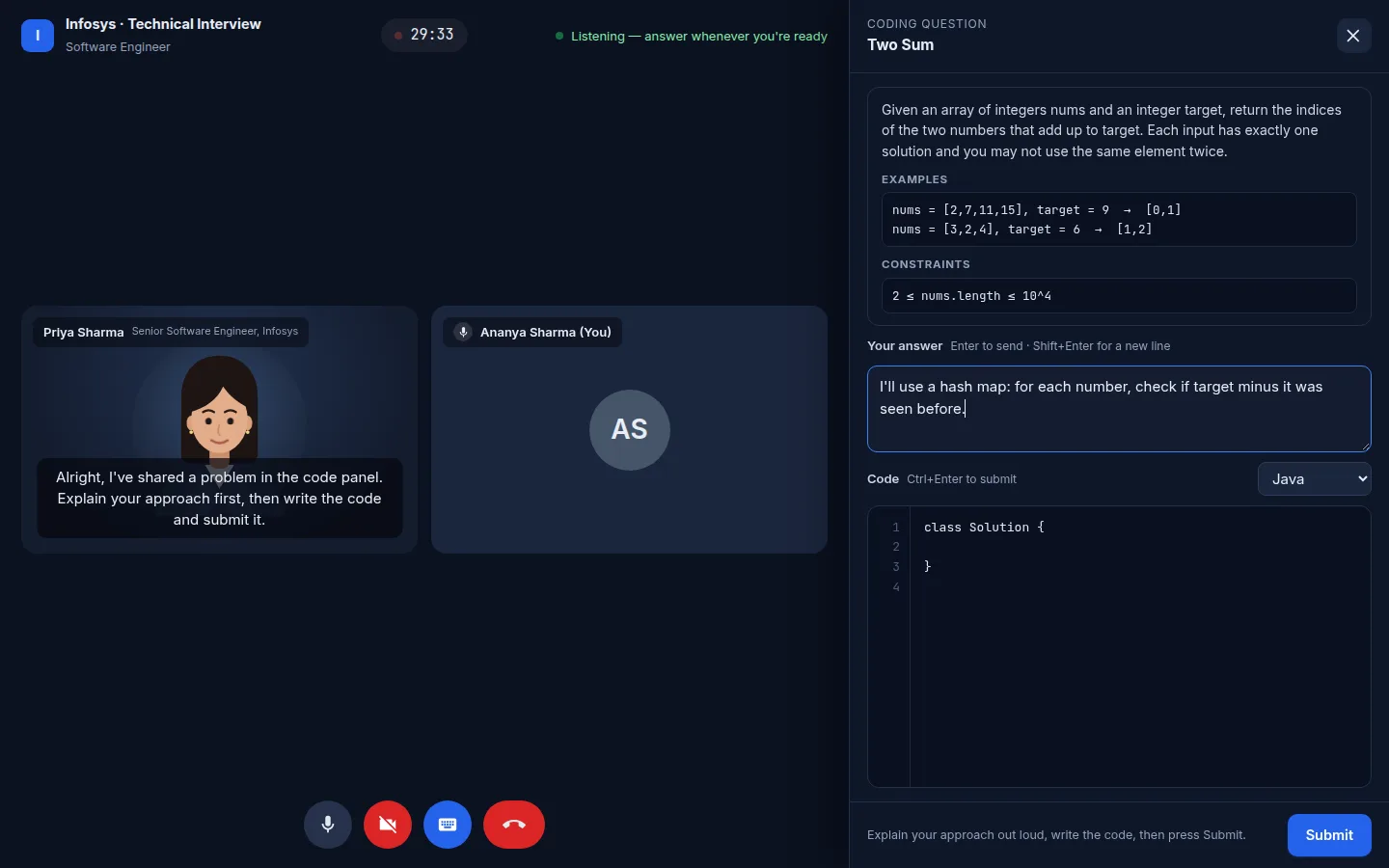
Task: Click the 'Ctrl+Enter to submit' hint
Action: click(x=962, y=479)
